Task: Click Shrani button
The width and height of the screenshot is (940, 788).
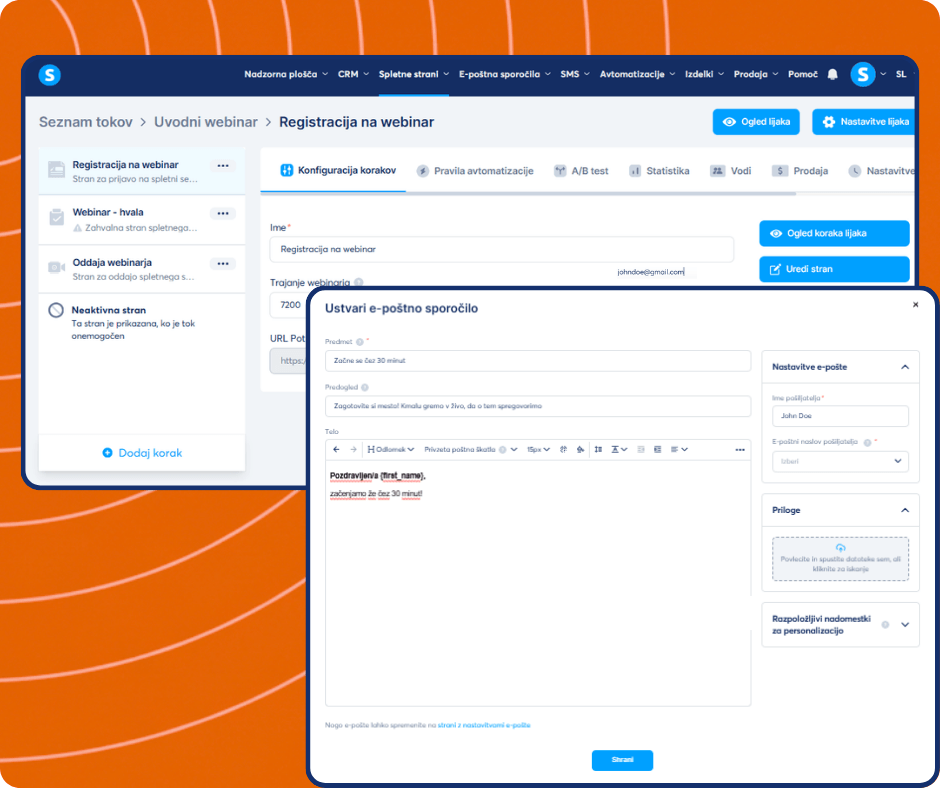Action: click(622, 760)
